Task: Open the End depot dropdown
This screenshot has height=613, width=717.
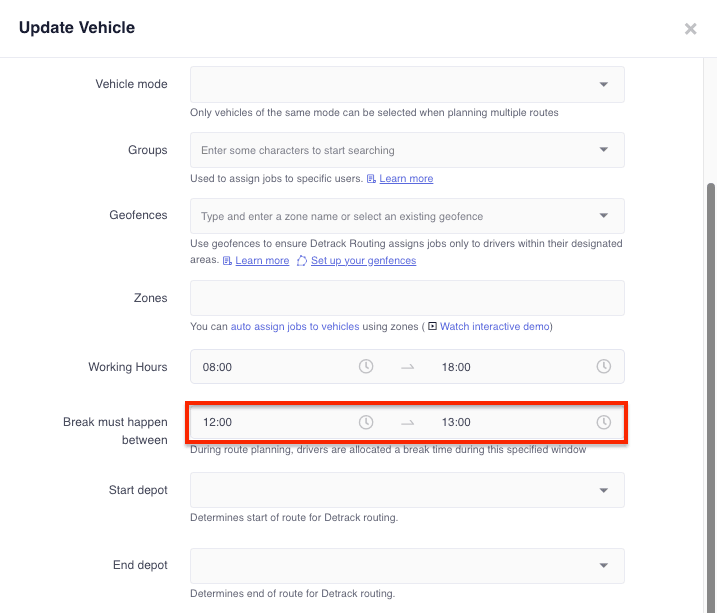Action: [407, 566]
